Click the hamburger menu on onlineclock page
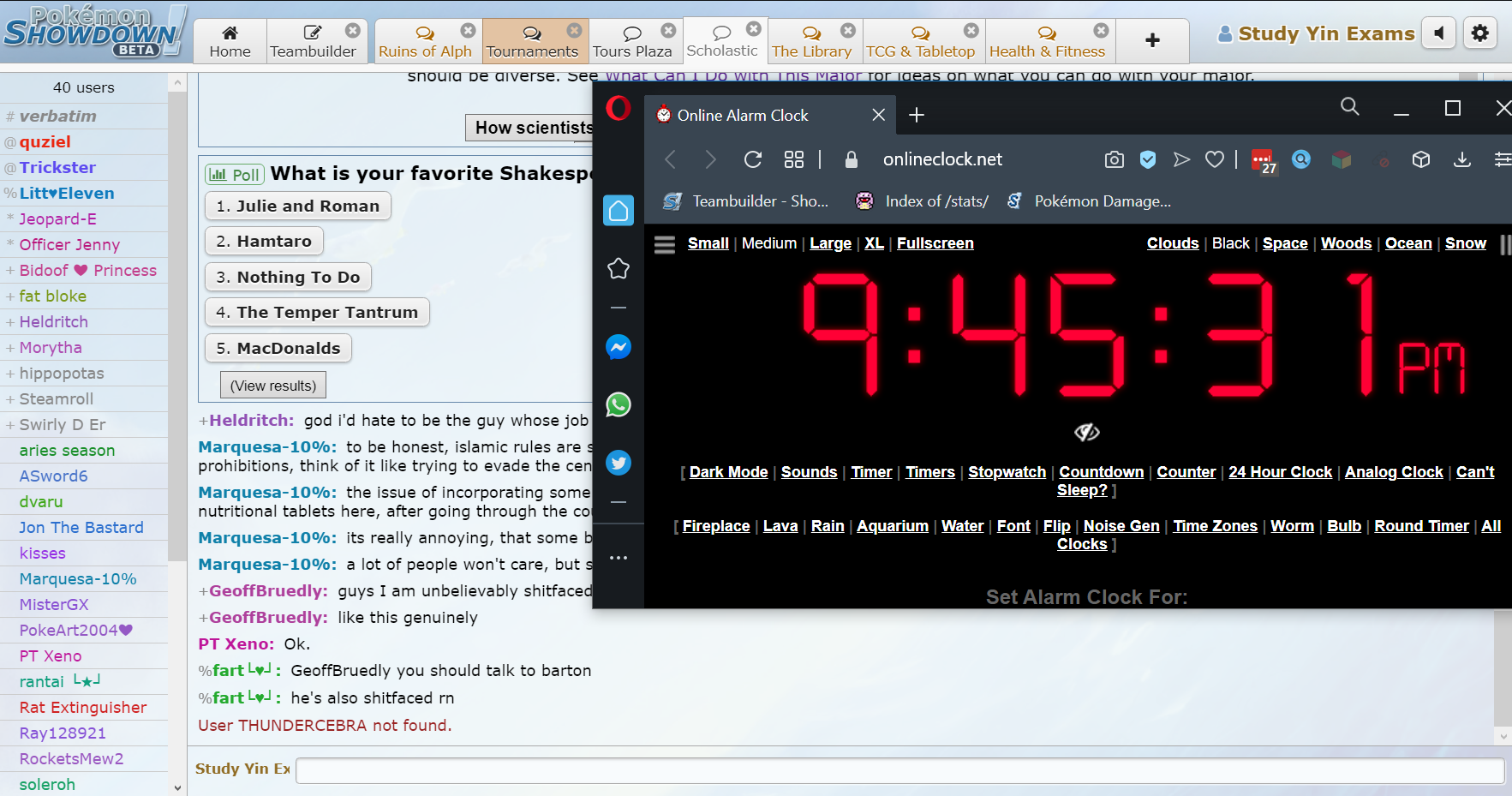Viewport: 1512px width, 796px height. click(x=665, y=245)
